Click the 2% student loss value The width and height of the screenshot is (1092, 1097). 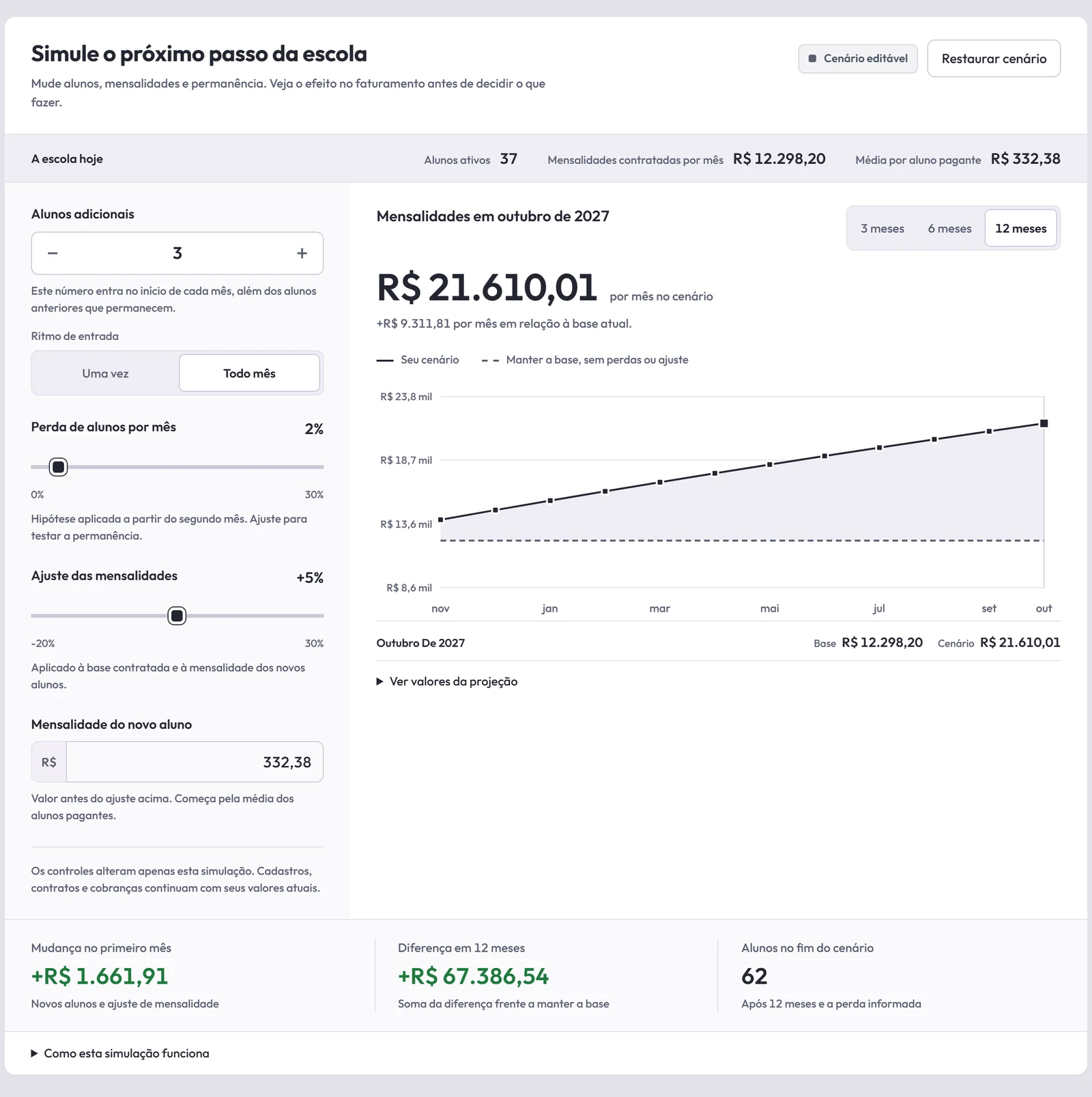pyautogui.click(x=314, y=429)
